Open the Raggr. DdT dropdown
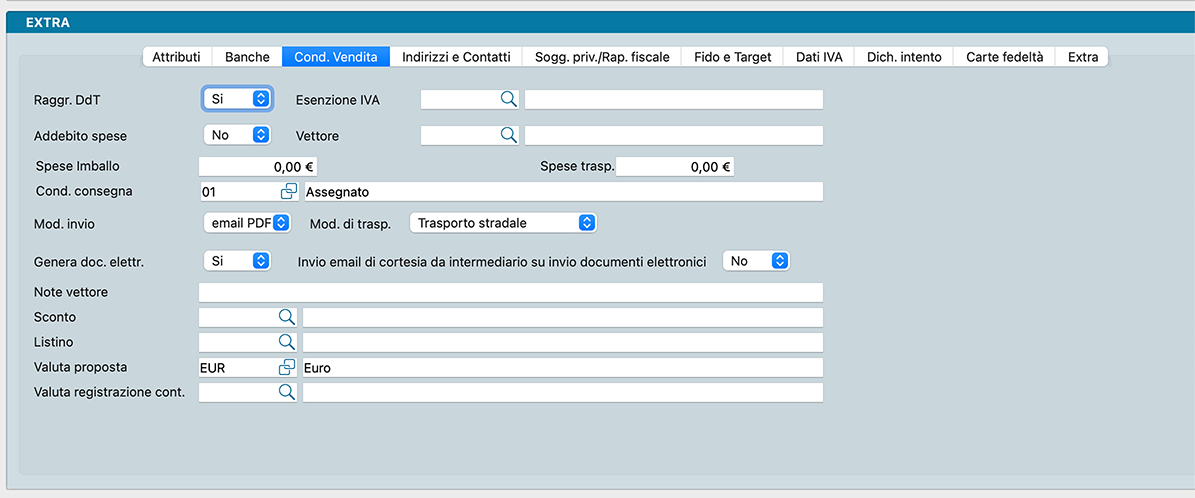 pyautogui.click(x=237, y=99)
